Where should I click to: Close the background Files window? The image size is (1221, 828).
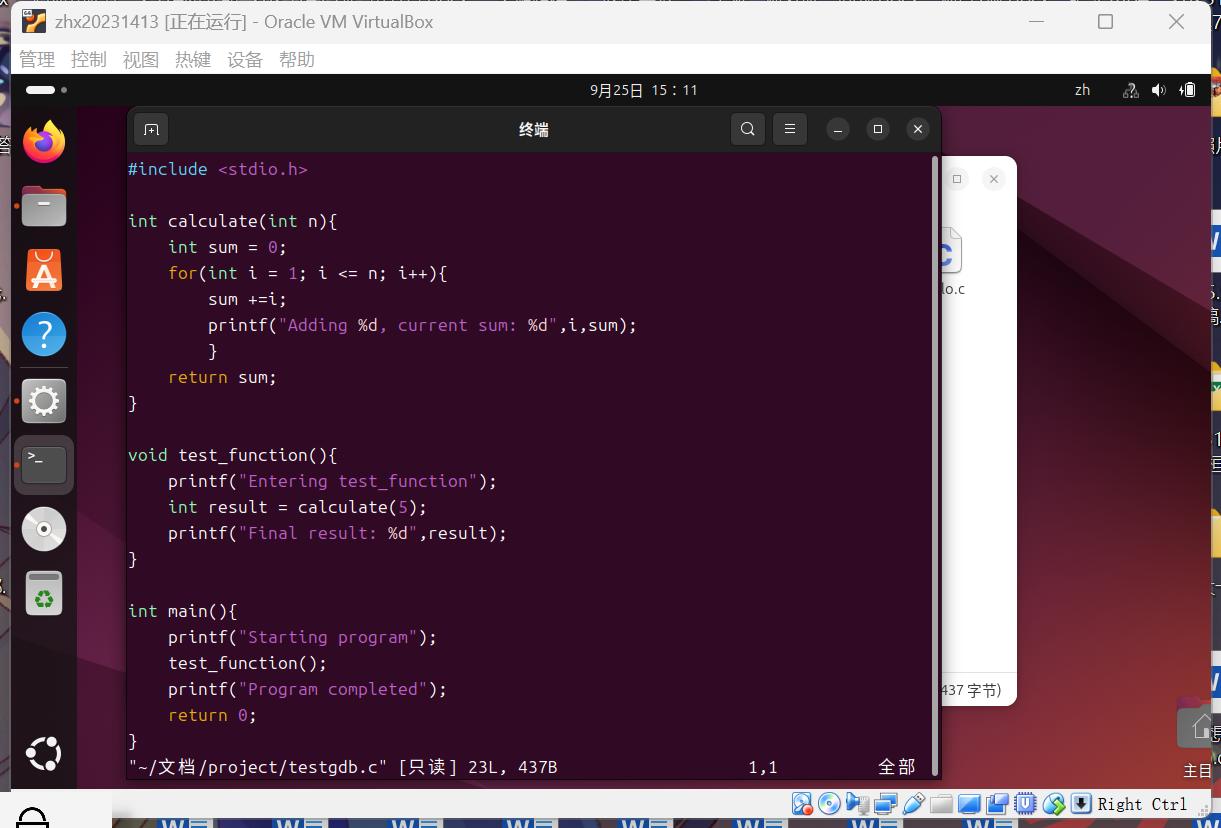pos(993,179)
